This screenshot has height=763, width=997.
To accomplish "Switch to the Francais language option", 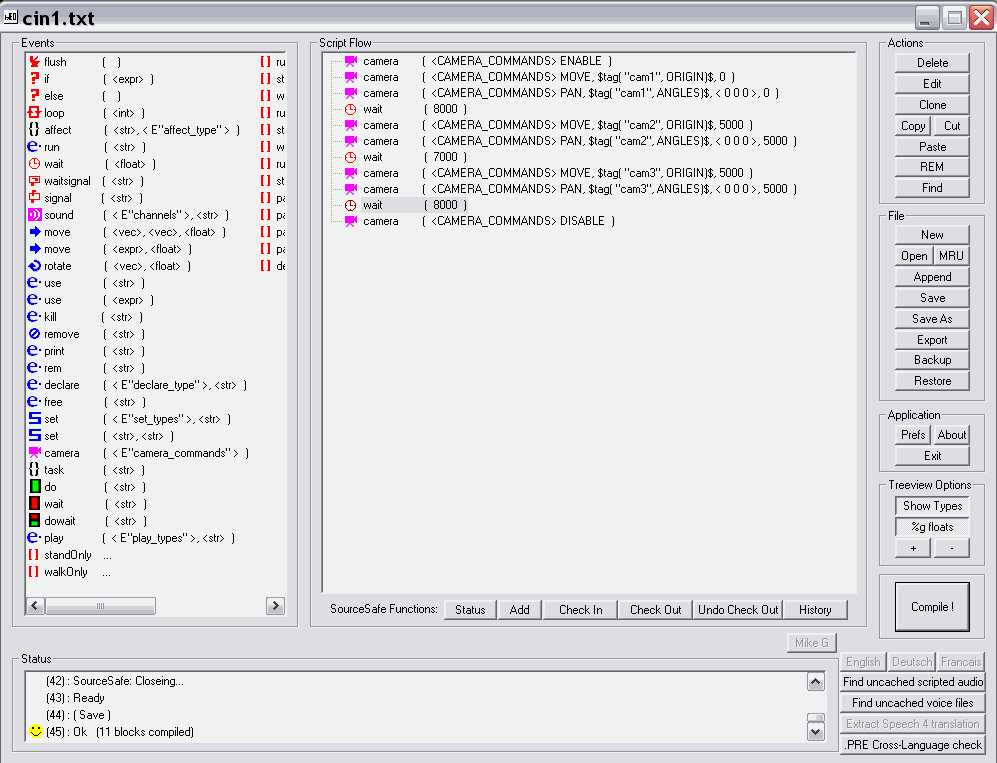I will click(960, 661).
